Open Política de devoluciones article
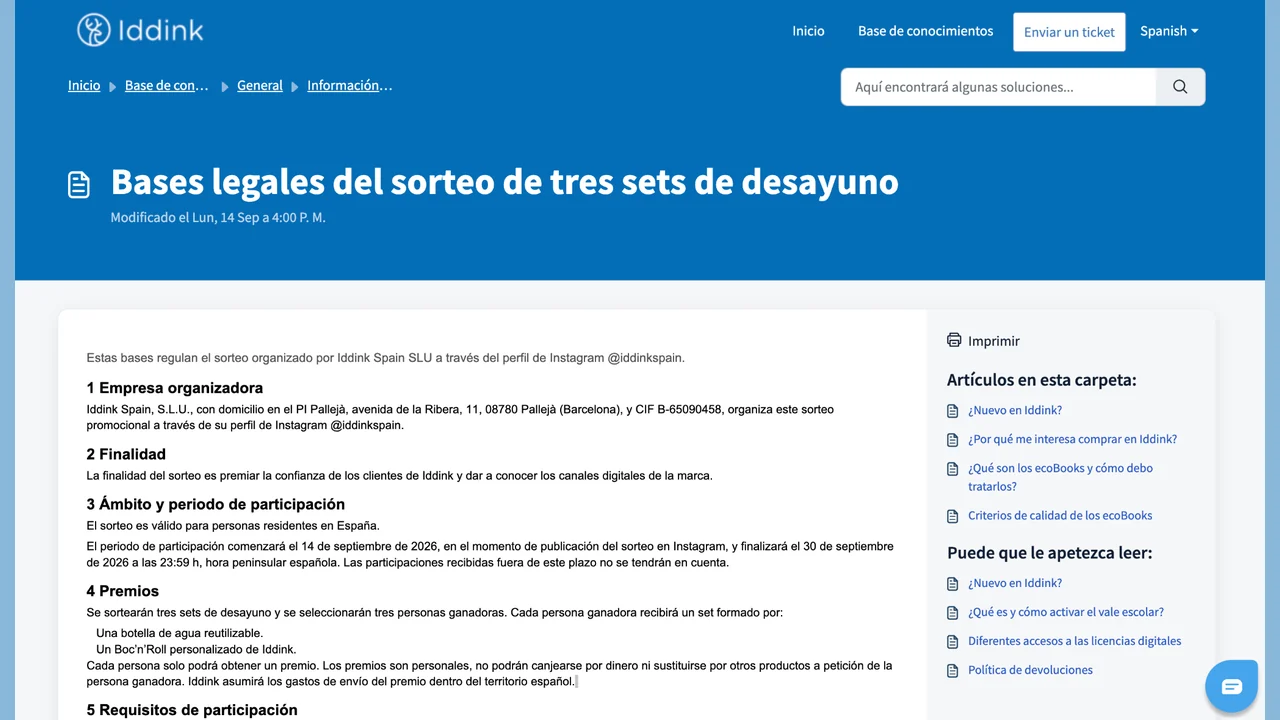The width and height of the screenshot is (1280, 720). pyautogui.click(x=1030, y=670)
